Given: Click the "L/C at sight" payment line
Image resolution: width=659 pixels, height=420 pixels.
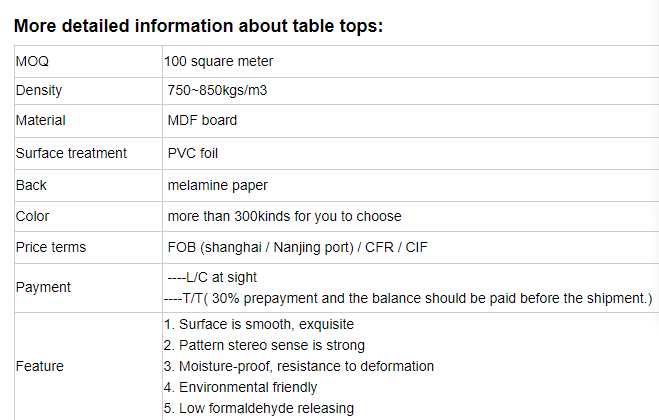Looking at the screenshot, I should point(215,277).
